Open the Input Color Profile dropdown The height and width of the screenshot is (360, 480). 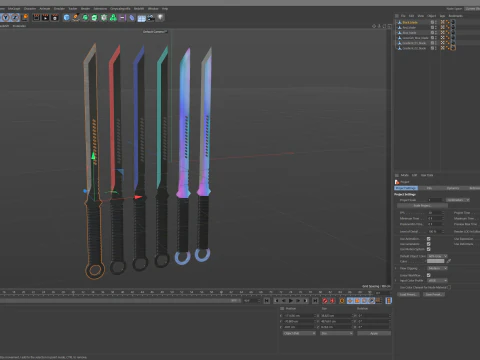pos(437,280)
